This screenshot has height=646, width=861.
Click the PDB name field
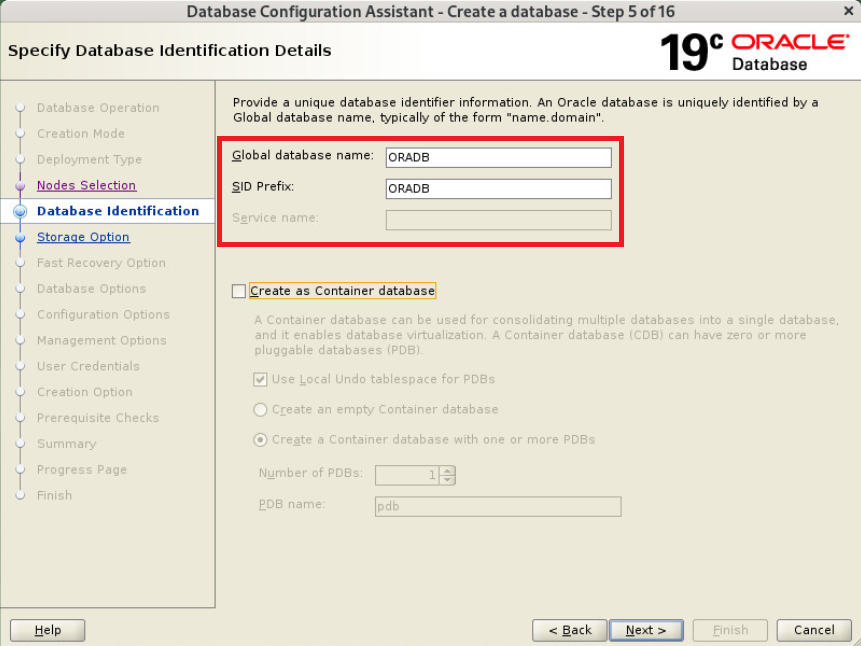(x=498, y=506)
